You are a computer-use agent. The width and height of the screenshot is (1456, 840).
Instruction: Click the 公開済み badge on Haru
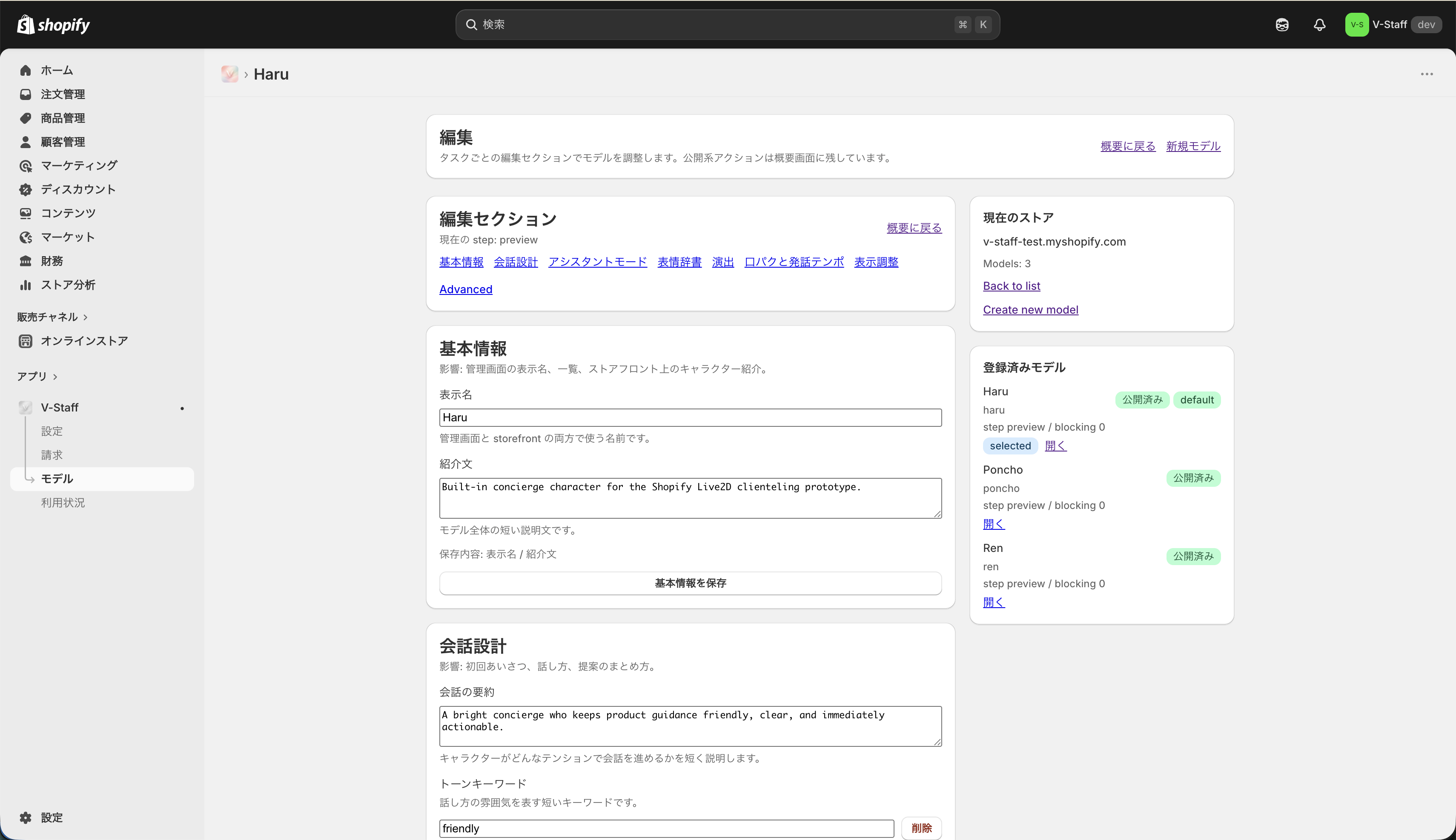pyautogui.click(x=1142, y=400)
